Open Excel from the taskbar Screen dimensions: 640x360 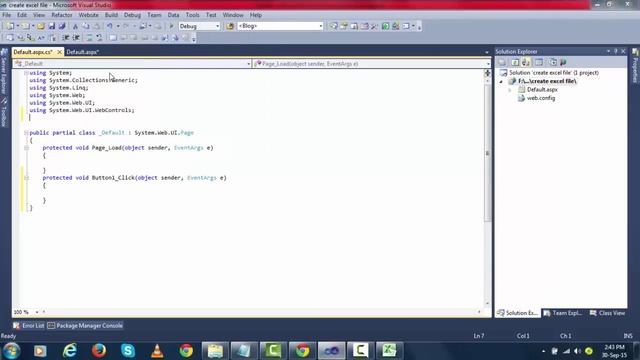[389, 351]
